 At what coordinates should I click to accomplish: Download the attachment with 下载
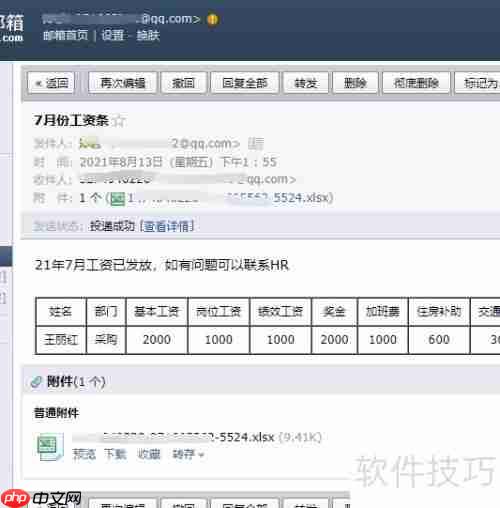[x=115, y=454]
